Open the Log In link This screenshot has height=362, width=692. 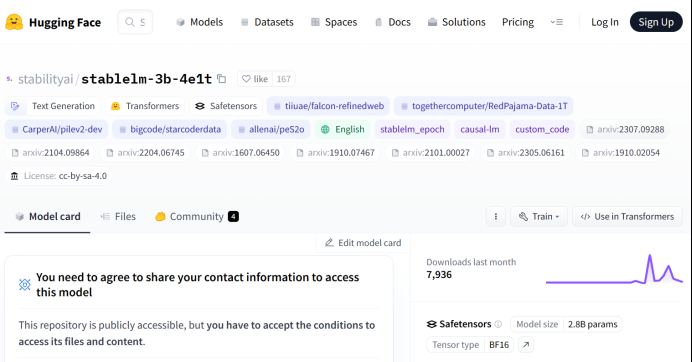[605, 22]
